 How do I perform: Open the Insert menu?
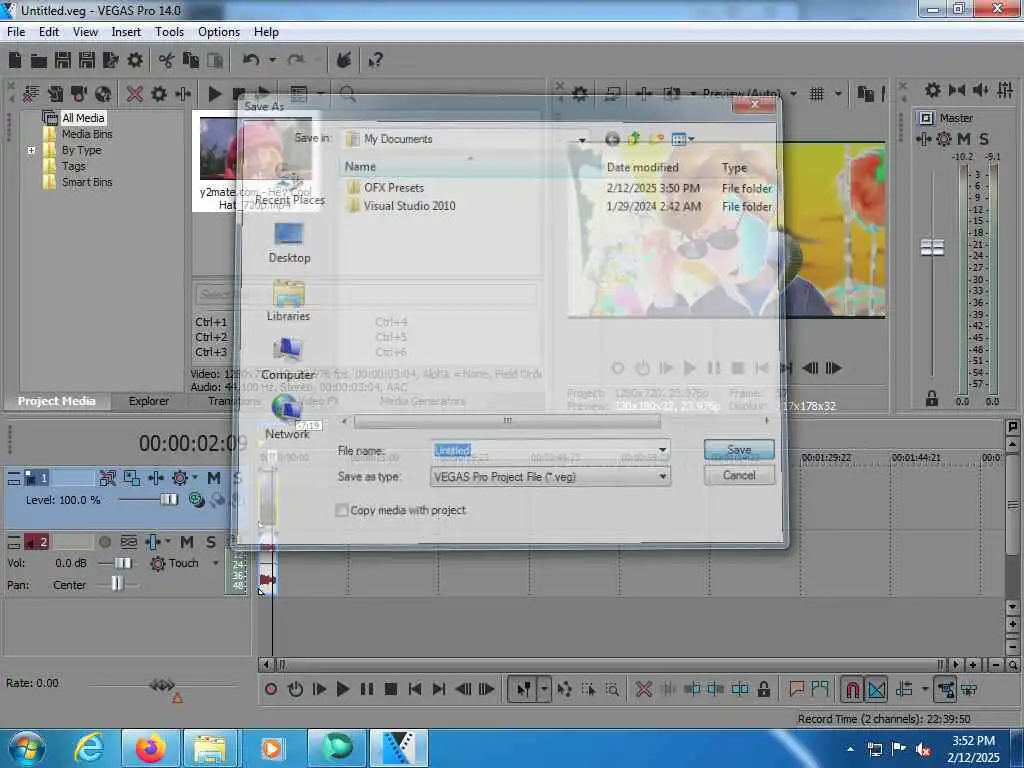(126, 32)
